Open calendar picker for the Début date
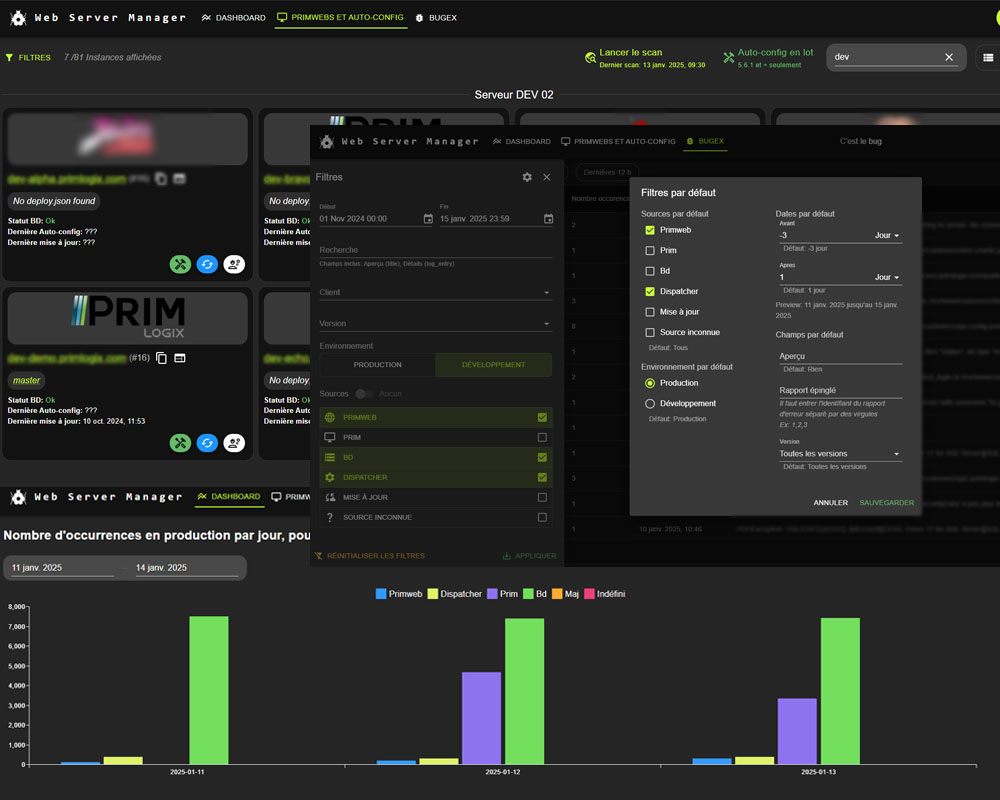The height and width of the screenshot is (800, 1000). click(428, 219)
